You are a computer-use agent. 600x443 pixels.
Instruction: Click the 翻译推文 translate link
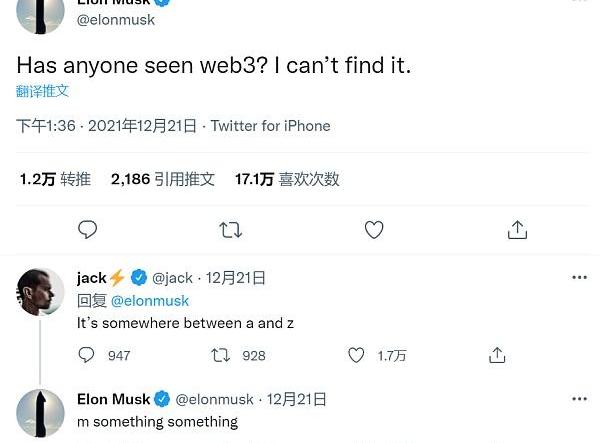(x=43, y=91)
